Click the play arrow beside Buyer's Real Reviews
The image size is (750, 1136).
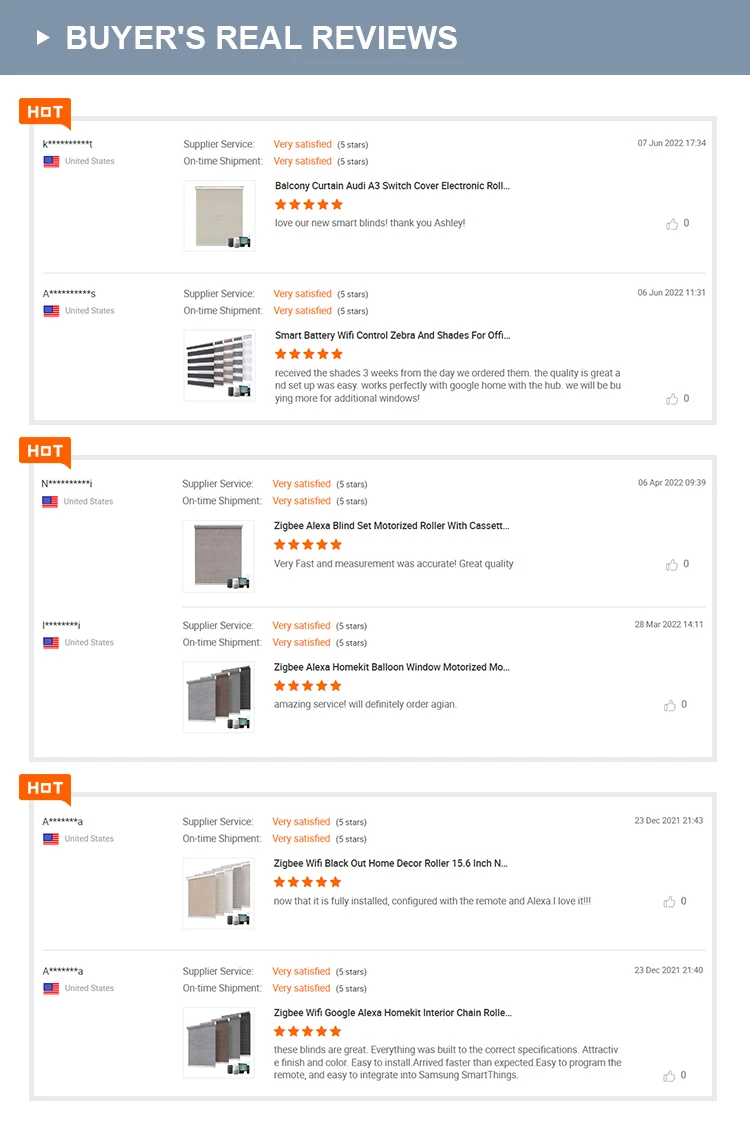click(x=43, y=38)
